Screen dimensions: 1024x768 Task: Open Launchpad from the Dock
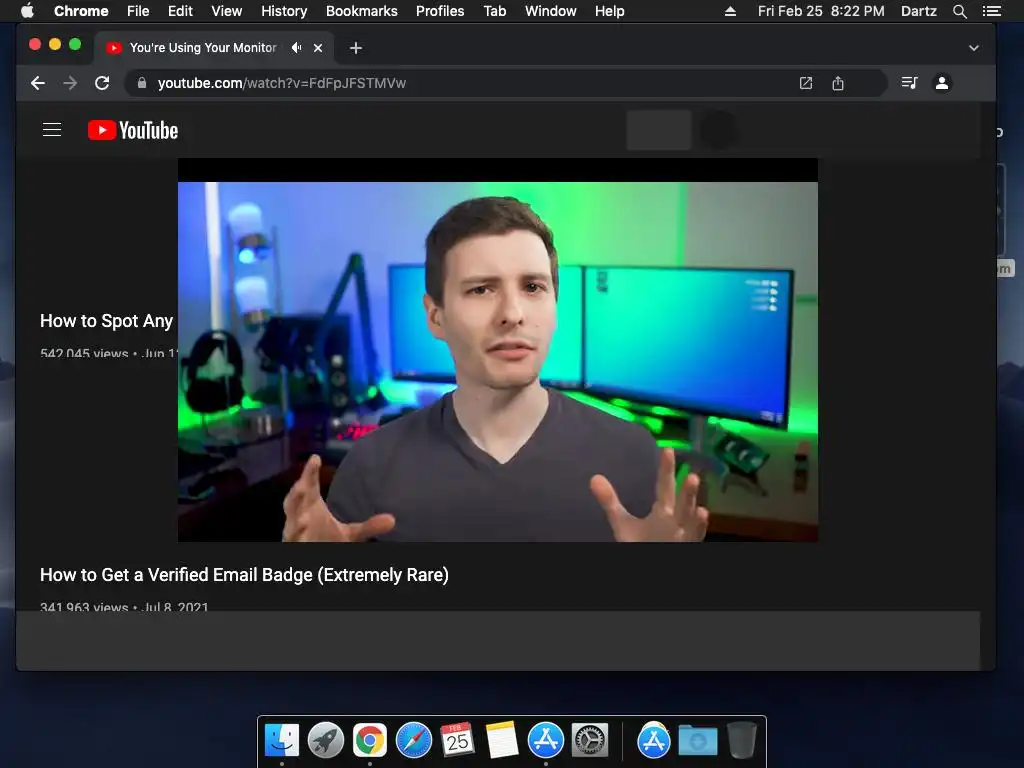pos(325,740)
